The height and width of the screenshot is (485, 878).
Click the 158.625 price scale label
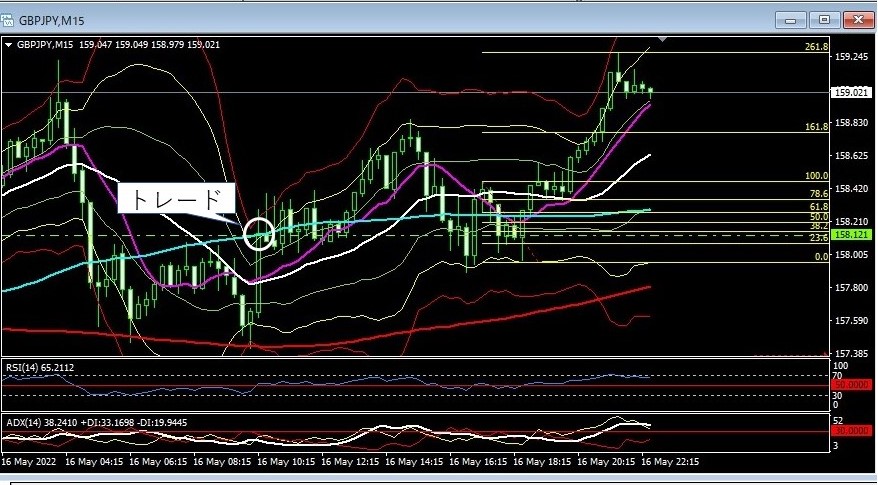(x=852, y=156)
